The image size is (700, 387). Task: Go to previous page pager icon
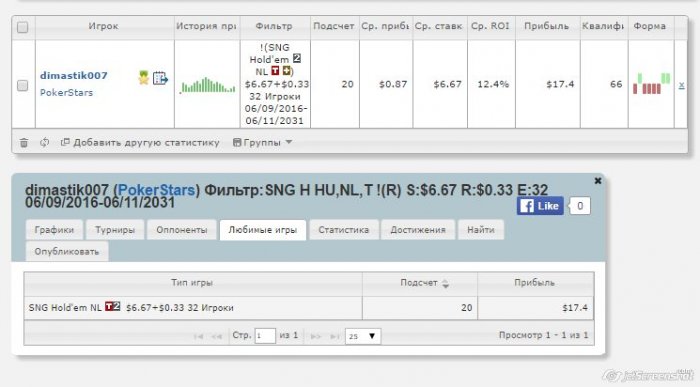tap(217, 336)
